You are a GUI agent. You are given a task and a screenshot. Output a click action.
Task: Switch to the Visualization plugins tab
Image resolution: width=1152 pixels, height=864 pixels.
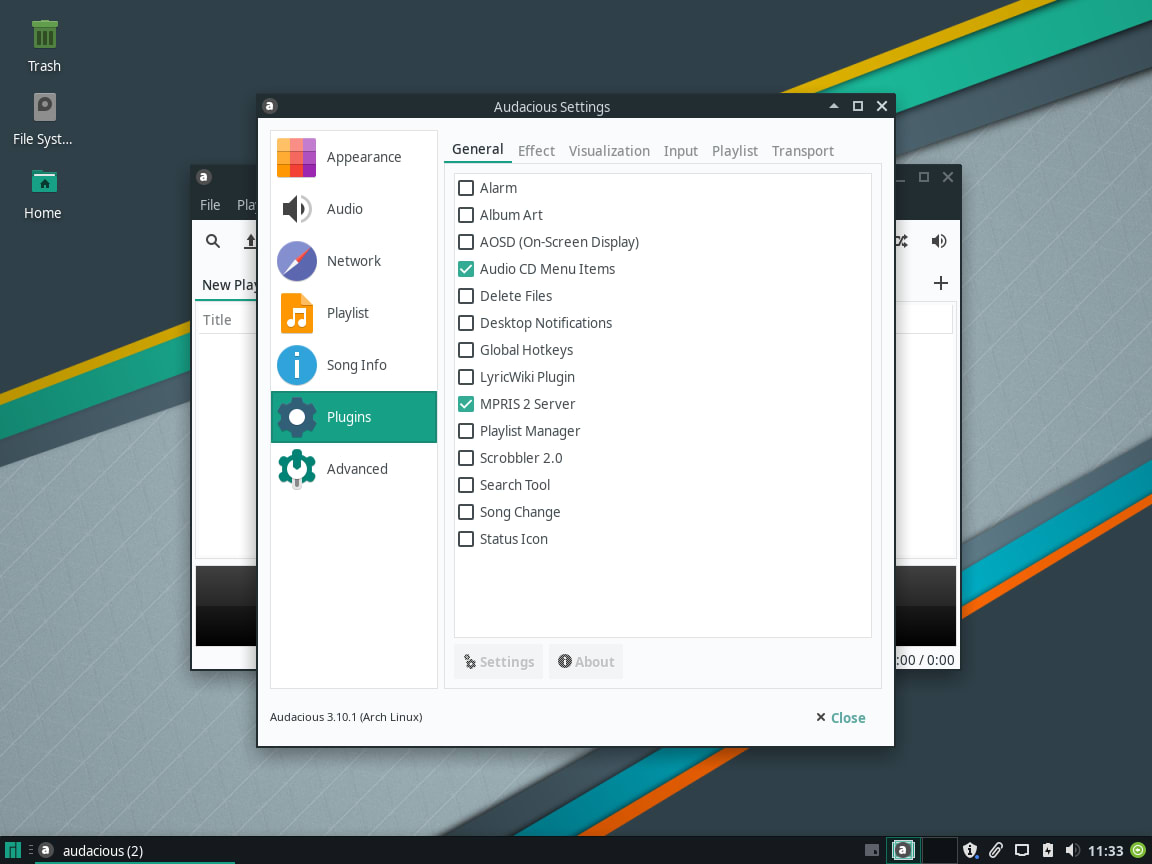tap(609, 151)
